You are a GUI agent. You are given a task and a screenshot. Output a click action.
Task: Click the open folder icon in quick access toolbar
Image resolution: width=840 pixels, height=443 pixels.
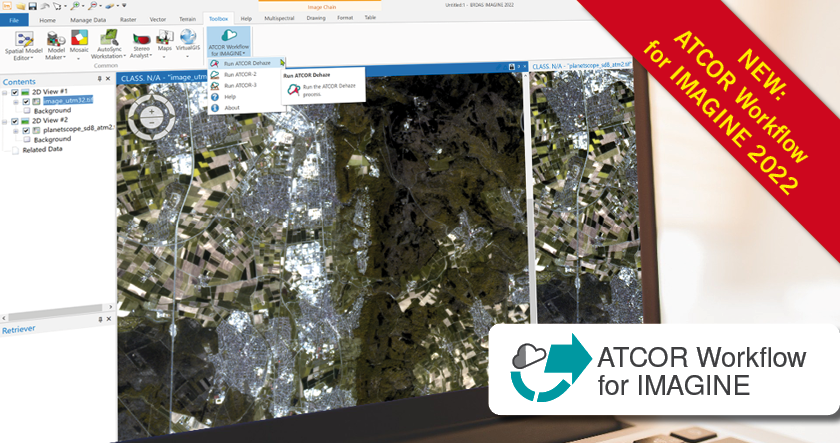[x=20, y=6]
